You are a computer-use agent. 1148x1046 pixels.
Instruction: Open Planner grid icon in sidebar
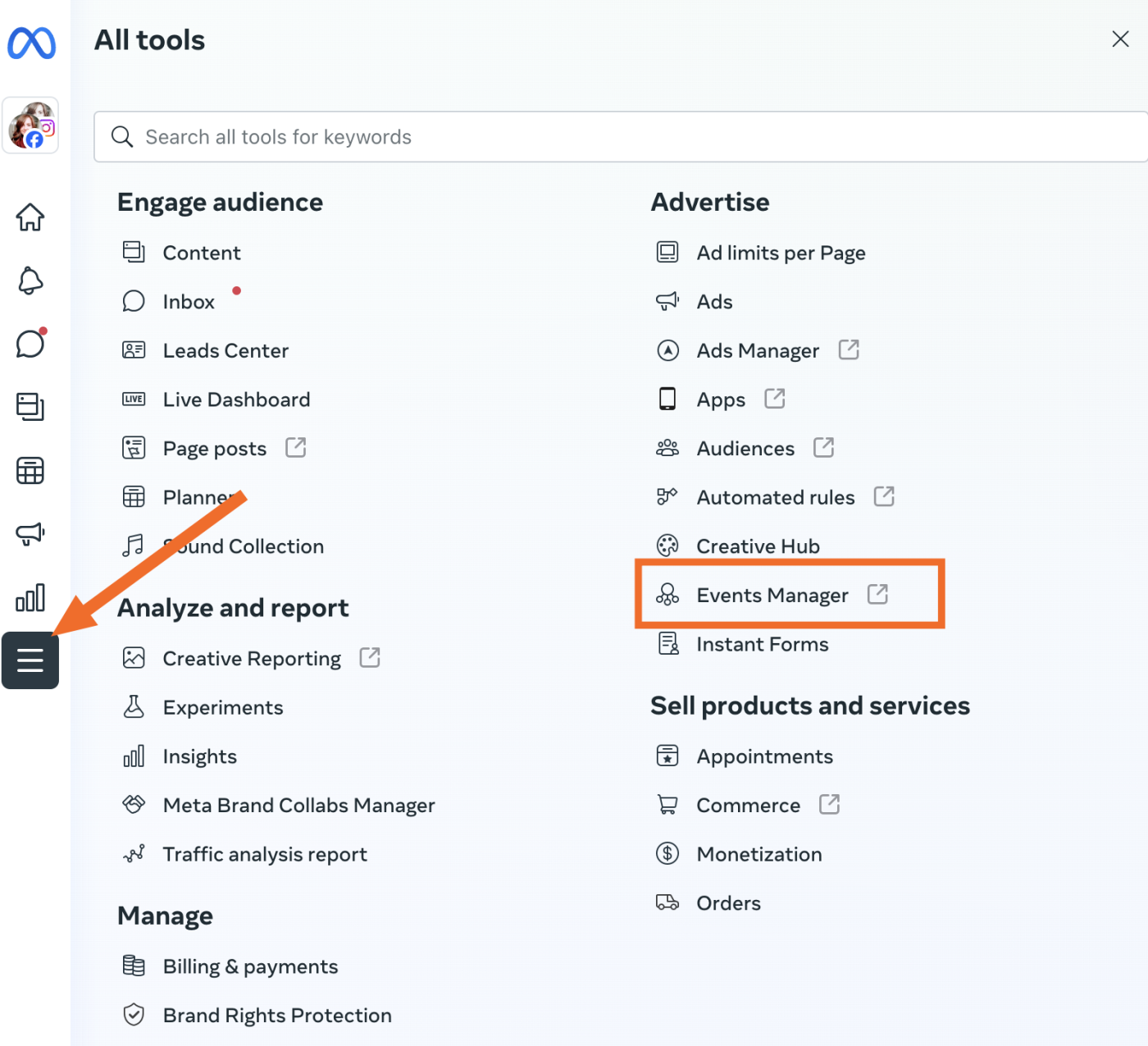click(x=30, y=470)
